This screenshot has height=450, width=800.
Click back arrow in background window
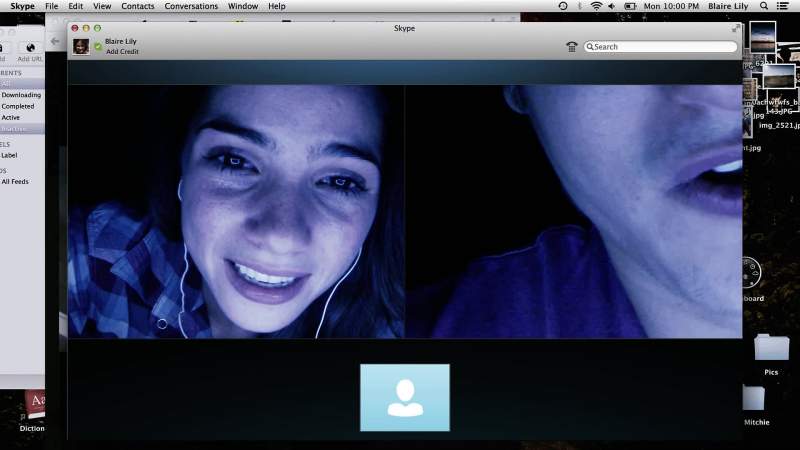point(55,41)
